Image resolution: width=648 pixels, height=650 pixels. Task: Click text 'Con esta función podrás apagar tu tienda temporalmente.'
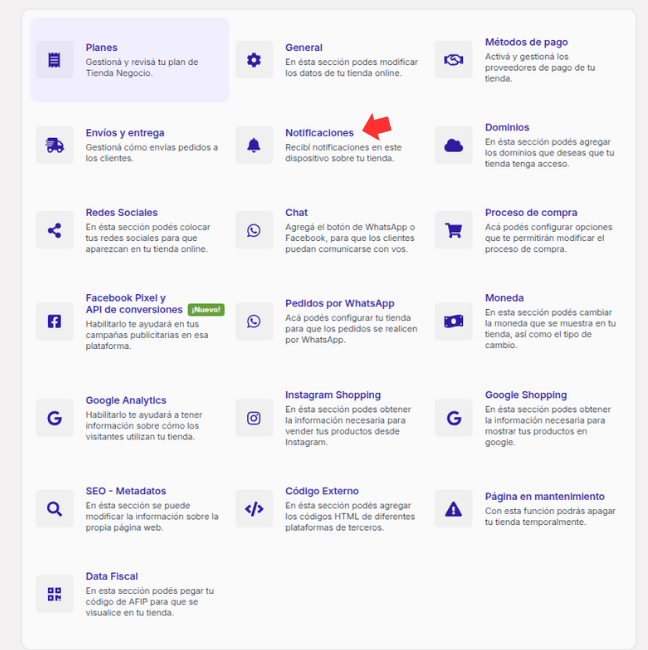pos(550,517)
